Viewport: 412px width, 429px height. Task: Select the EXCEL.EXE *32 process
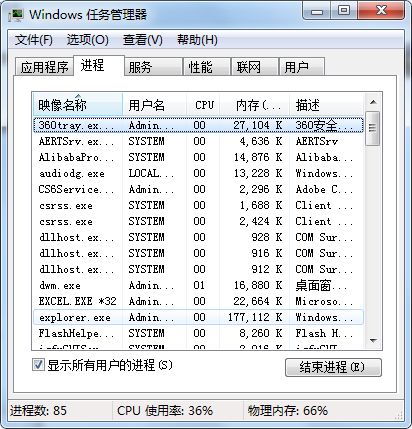coord(198,301)
